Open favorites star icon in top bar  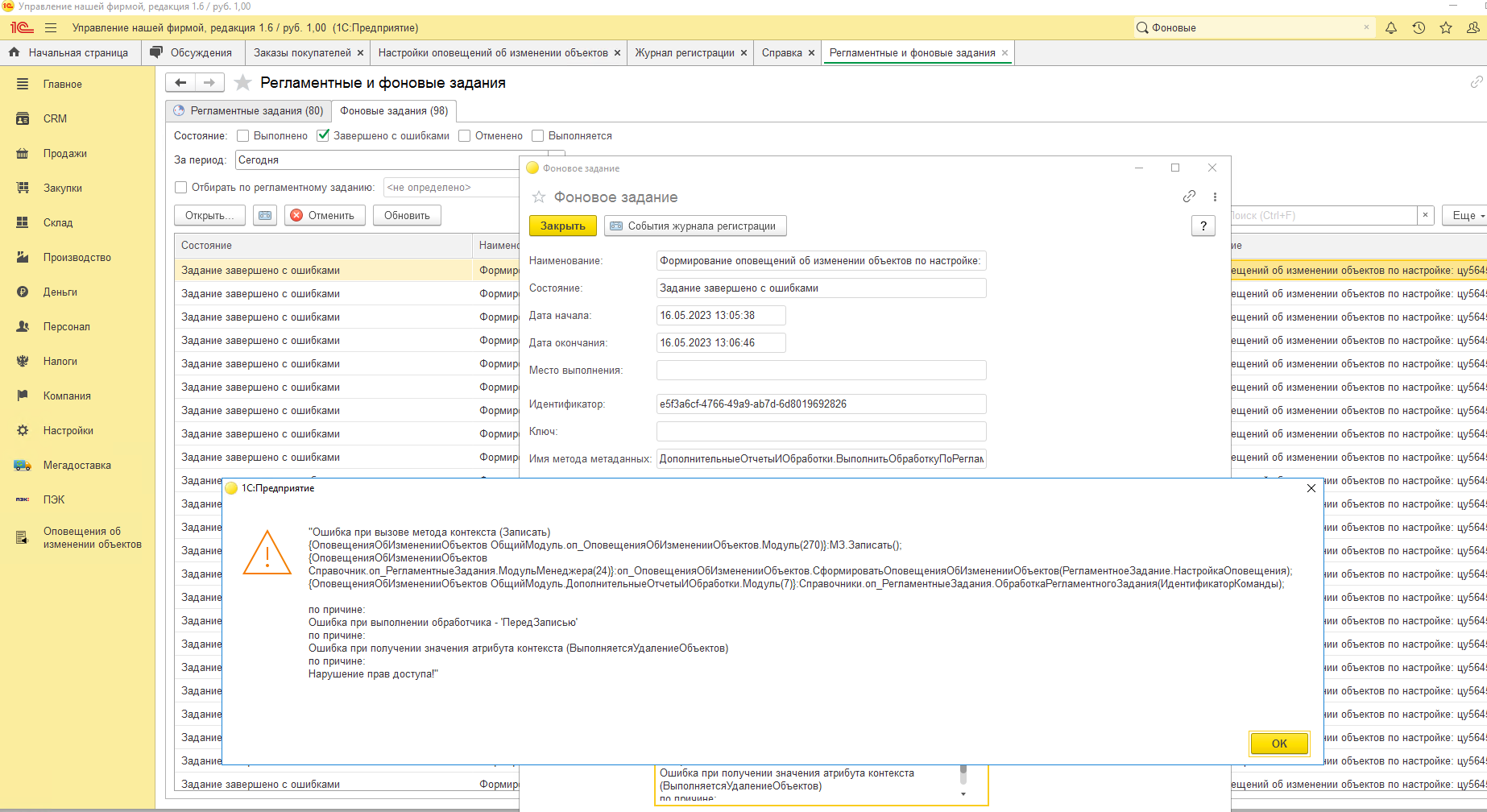1446,27
